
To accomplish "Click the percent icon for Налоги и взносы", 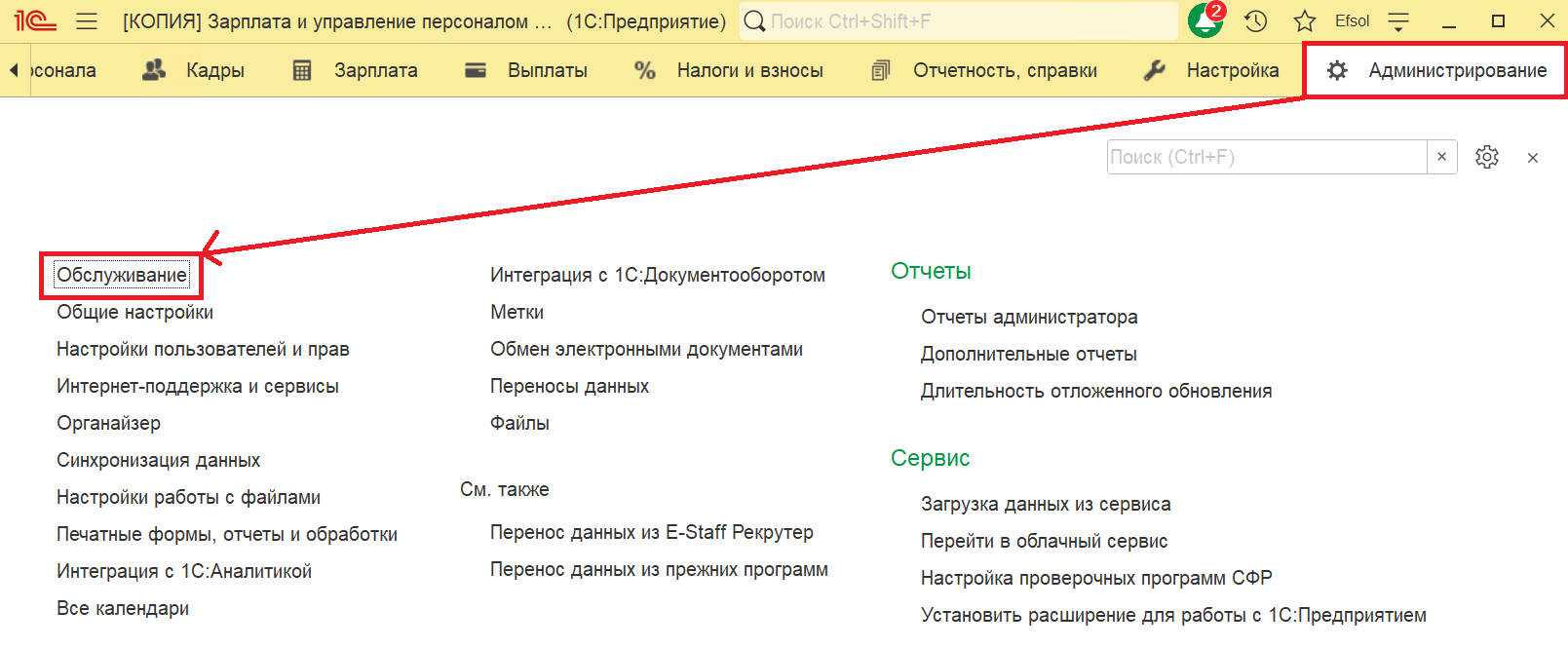I will [644, 70].
